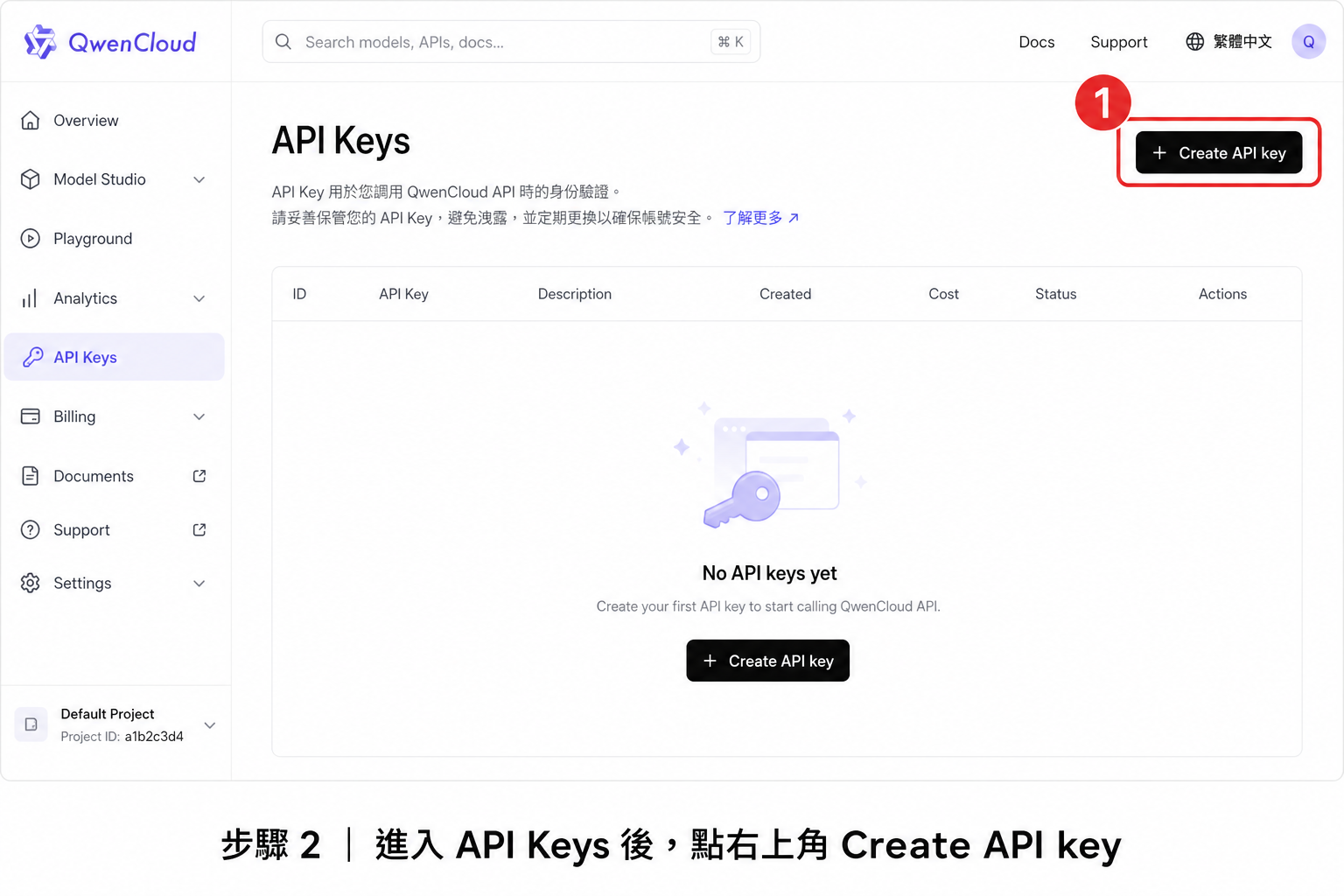Open the Default Project switcher chevron

210,725
